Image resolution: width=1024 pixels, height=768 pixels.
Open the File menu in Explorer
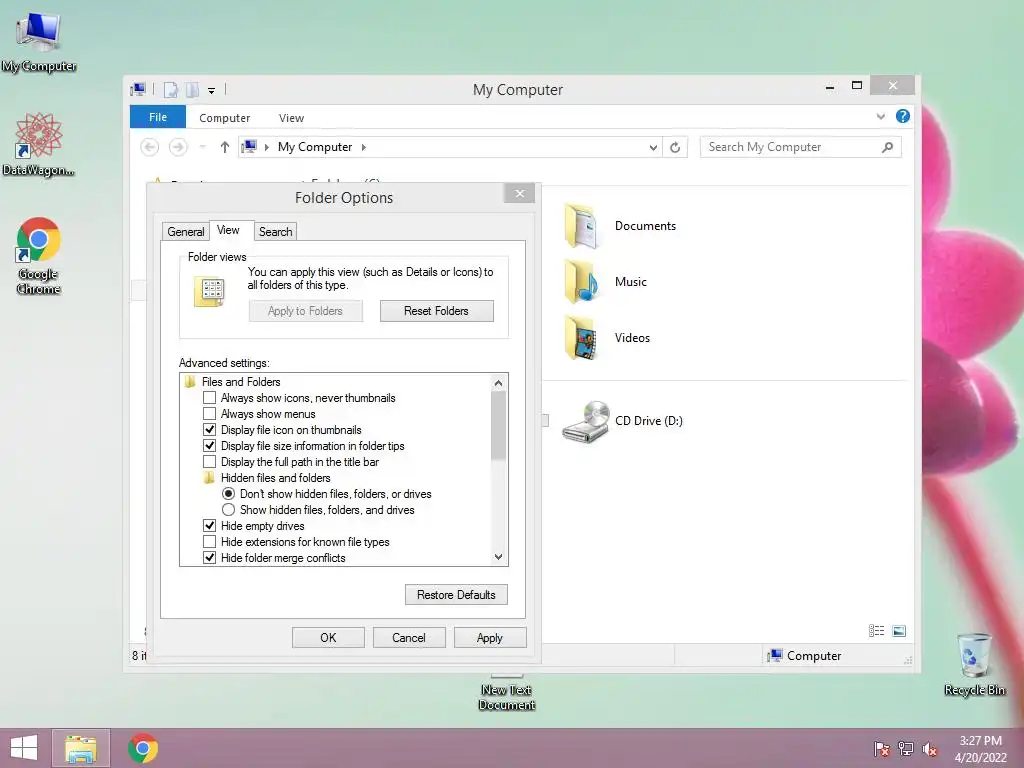point(158,117)
